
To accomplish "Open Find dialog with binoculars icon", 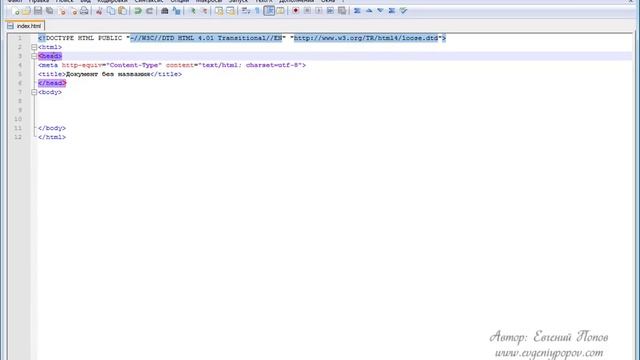I will pos(164,11).
